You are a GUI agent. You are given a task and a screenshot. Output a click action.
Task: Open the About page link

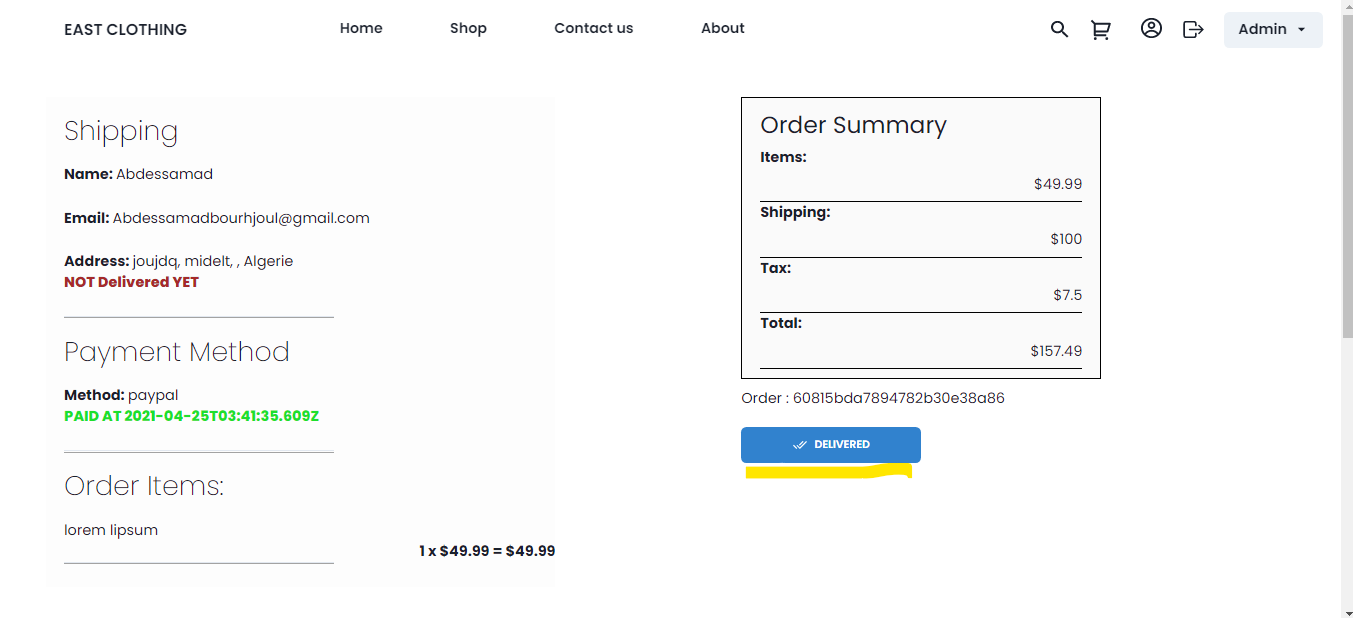(x=722, y=28)
